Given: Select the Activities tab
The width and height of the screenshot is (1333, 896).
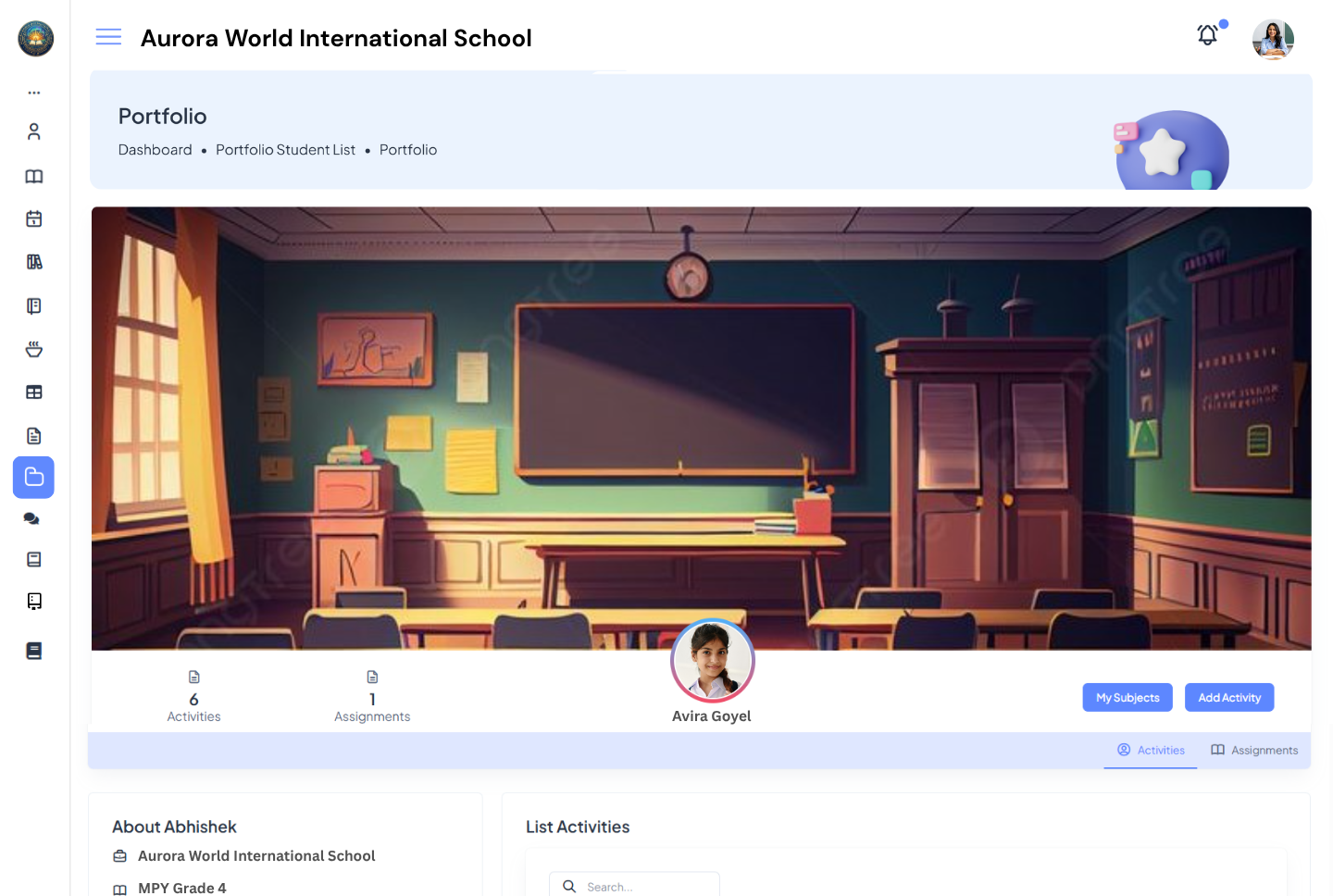Looking at the screenshot, I should point(1151,750).
